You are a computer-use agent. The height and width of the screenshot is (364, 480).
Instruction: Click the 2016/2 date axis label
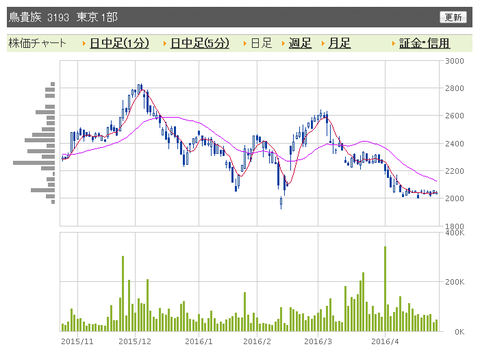tap(257, 341)
